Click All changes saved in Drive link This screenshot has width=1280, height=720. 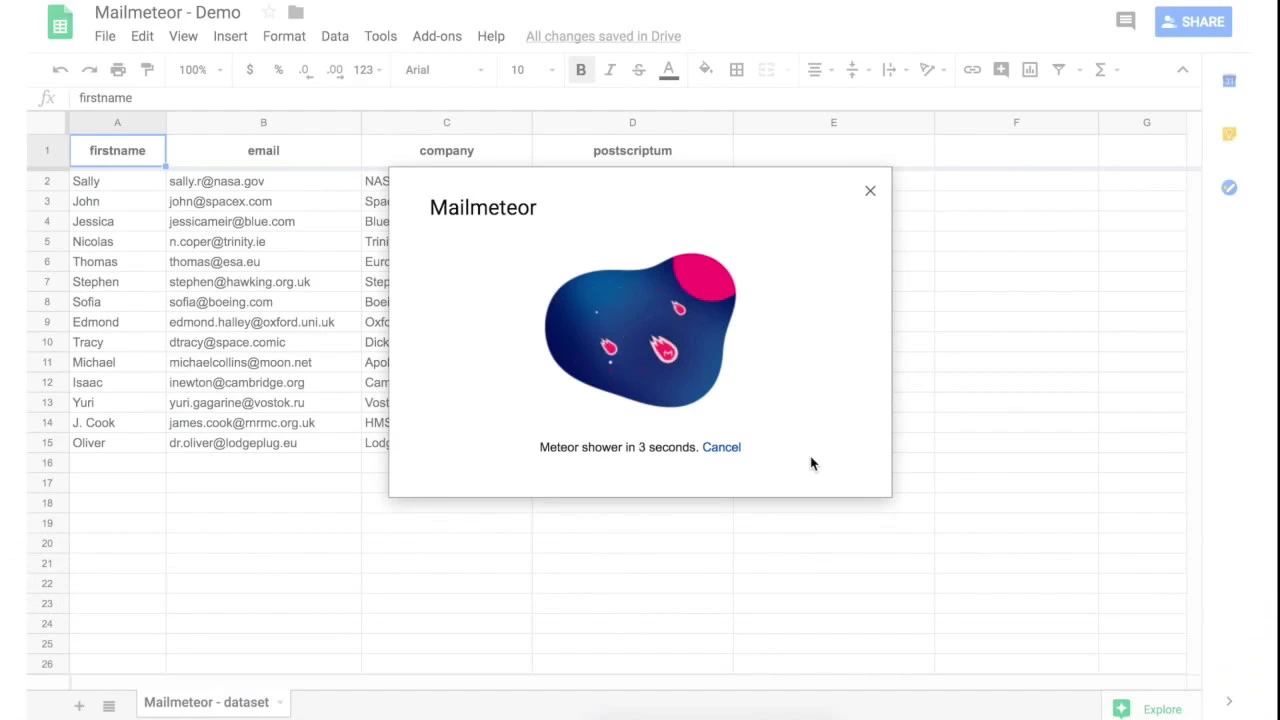click(x=603, y=36)
